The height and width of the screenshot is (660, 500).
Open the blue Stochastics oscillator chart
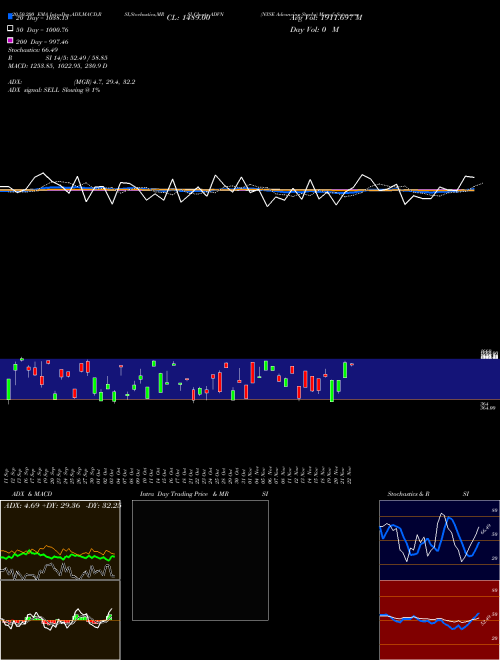(439, 540)
